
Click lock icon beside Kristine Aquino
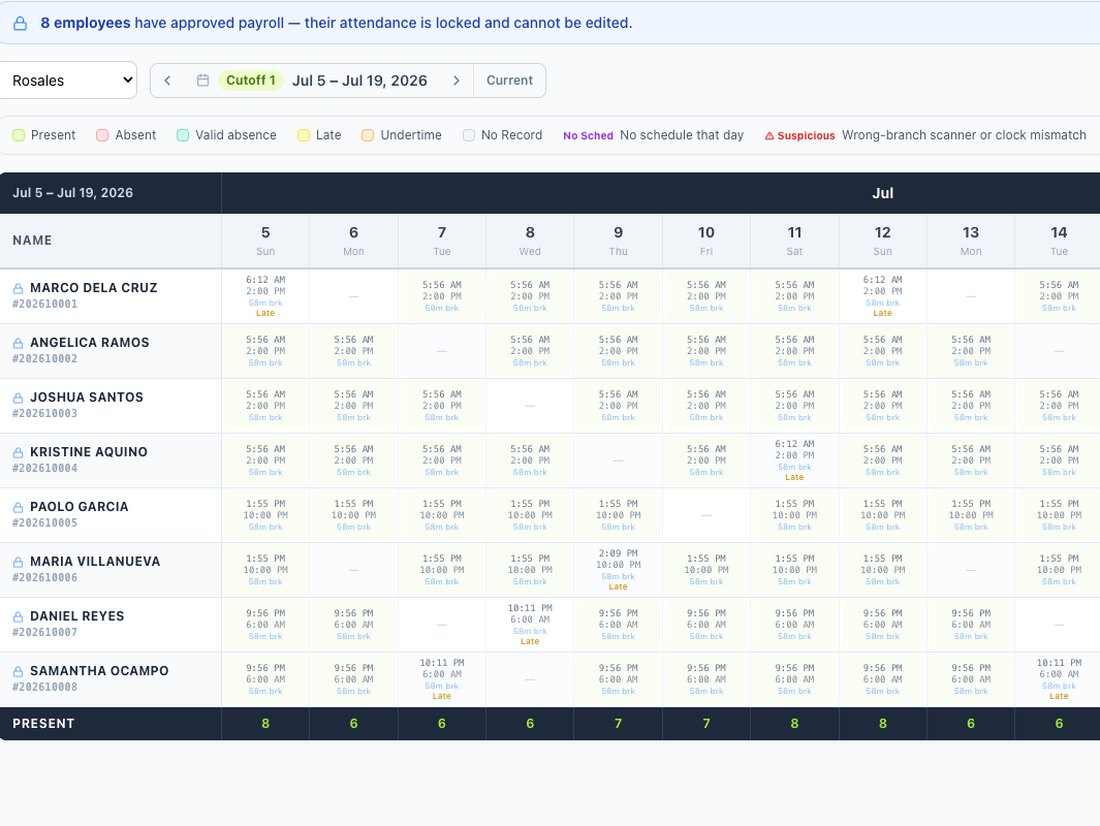coord(18,453)
